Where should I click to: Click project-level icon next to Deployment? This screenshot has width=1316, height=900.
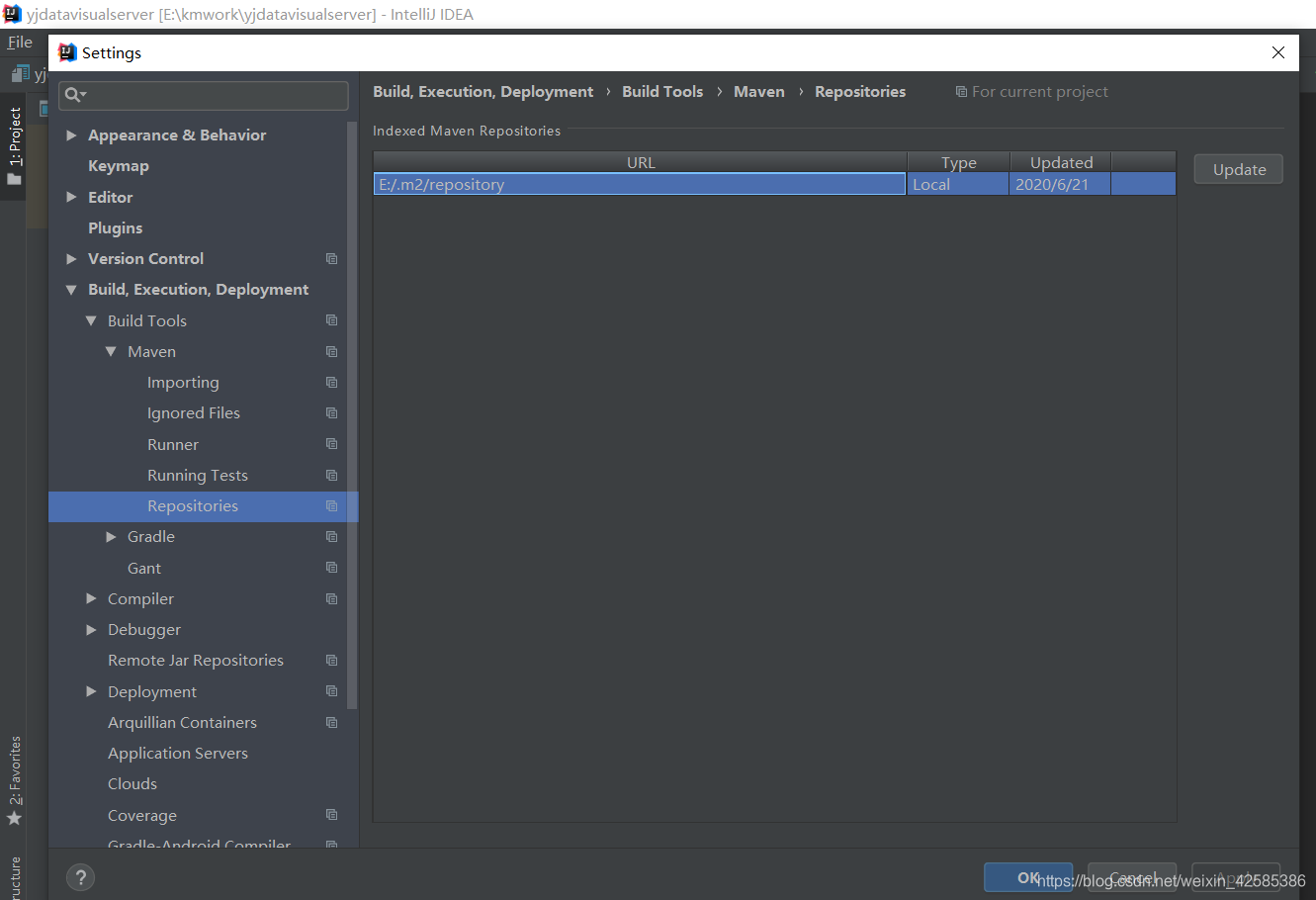[332, 691]
